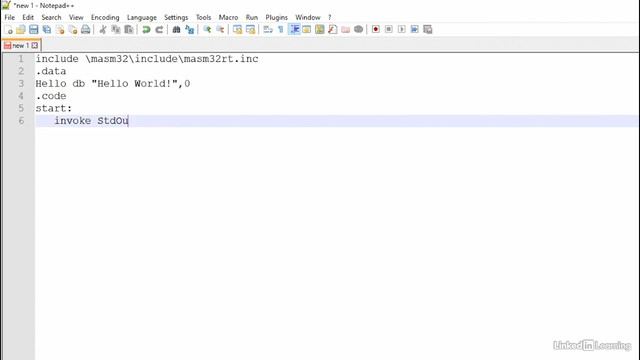
Task: Click the Close All toolbar icon
Action: click(73, 29)
